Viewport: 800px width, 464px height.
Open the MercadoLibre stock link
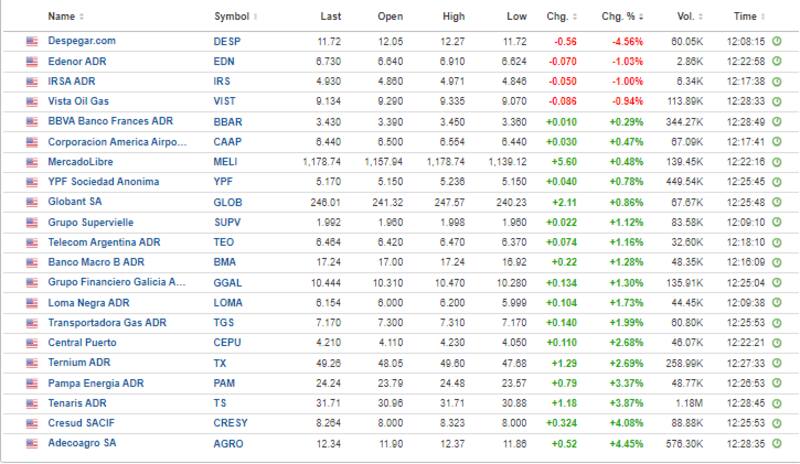pos(82,162)
